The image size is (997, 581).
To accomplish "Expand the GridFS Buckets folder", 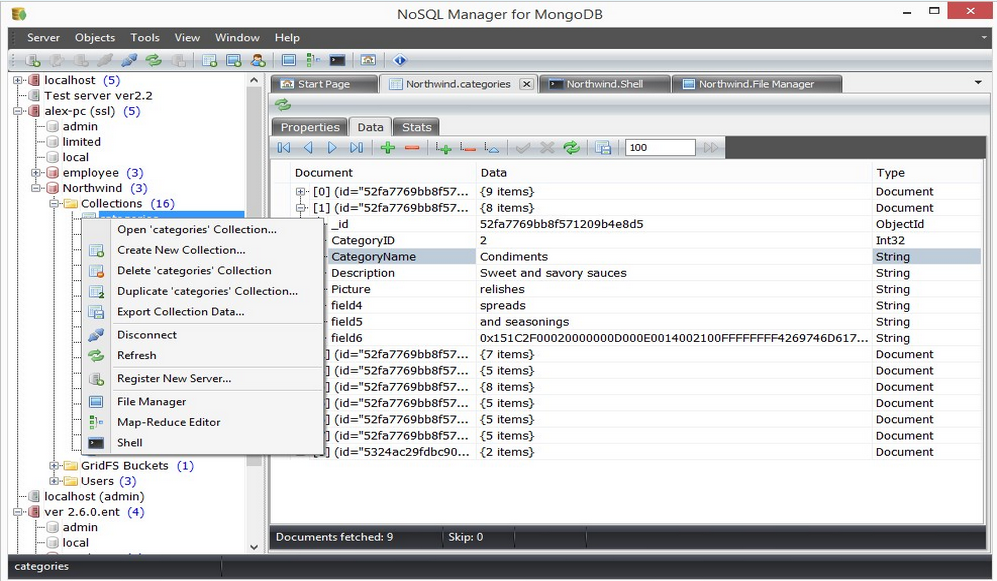I will click(55, 466).
